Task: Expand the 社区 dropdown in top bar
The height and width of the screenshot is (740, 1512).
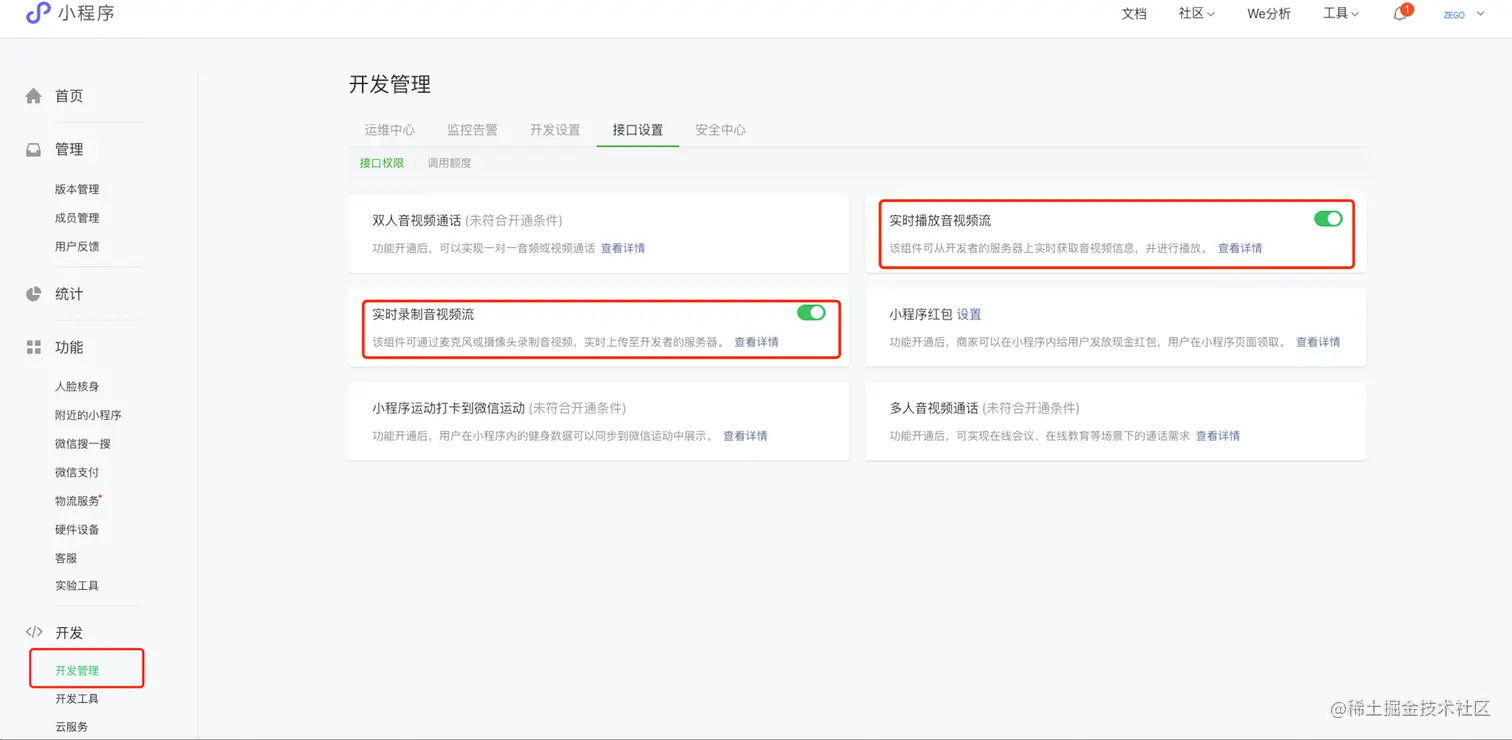Action: [1196, 13]
